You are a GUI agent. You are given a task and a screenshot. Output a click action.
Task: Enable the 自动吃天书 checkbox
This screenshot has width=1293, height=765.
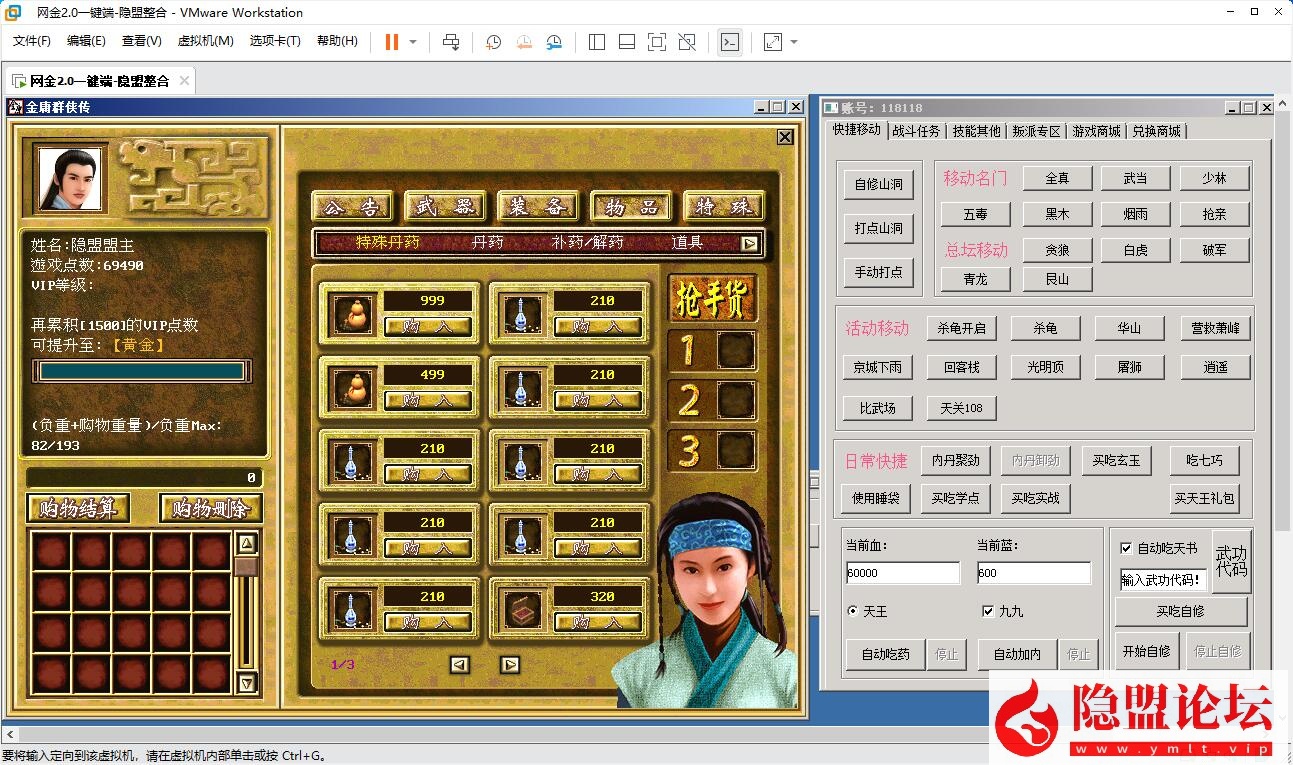(x=1126, y=548)
